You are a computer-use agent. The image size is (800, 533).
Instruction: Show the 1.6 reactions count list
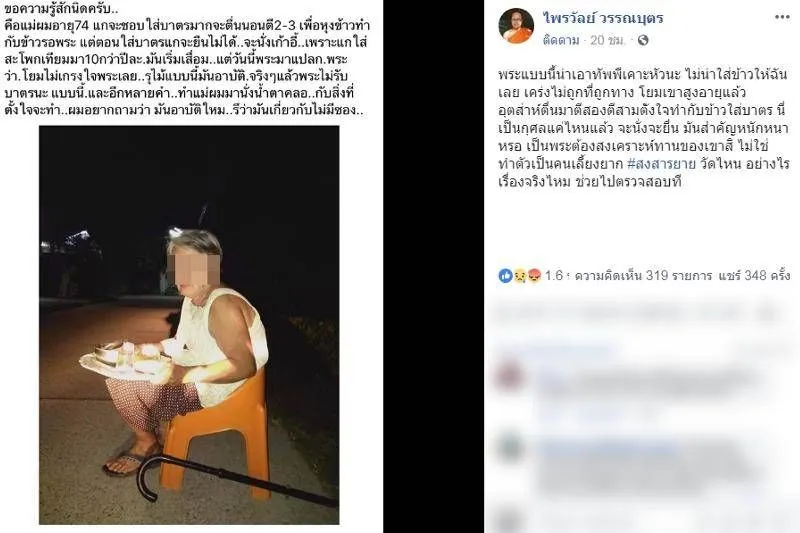point(556,276)
